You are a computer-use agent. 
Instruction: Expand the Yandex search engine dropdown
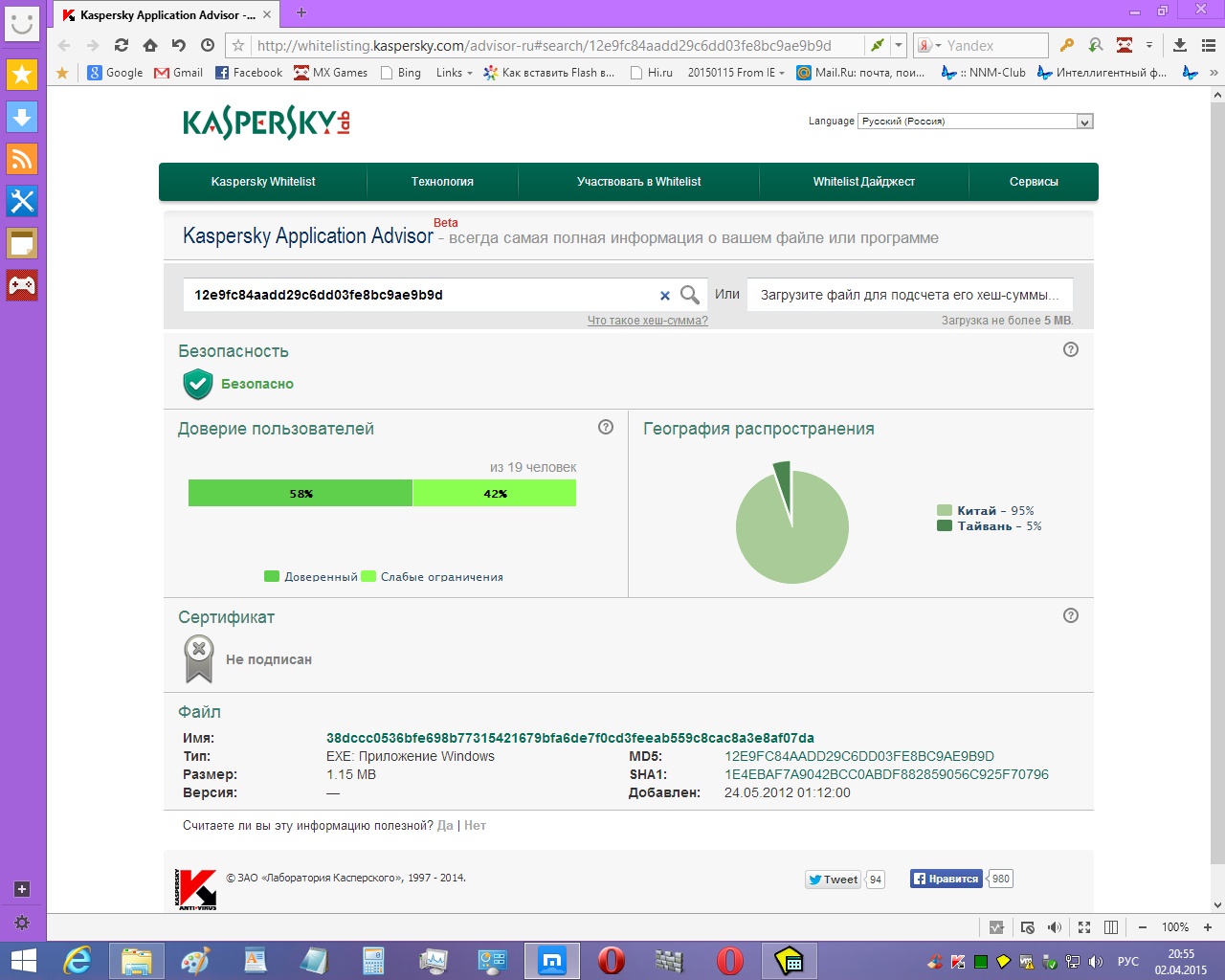(x=939, y=45)
